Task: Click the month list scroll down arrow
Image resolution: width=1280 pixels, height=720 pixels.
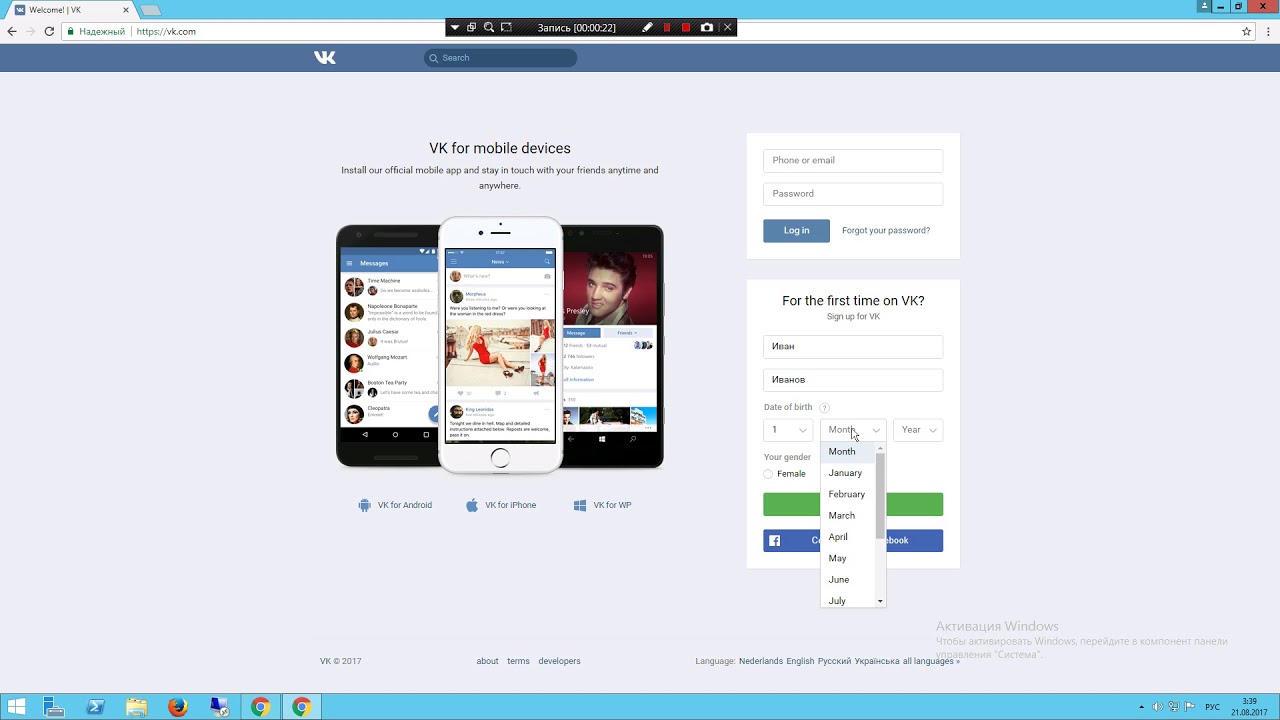Action: click(880, 601)
